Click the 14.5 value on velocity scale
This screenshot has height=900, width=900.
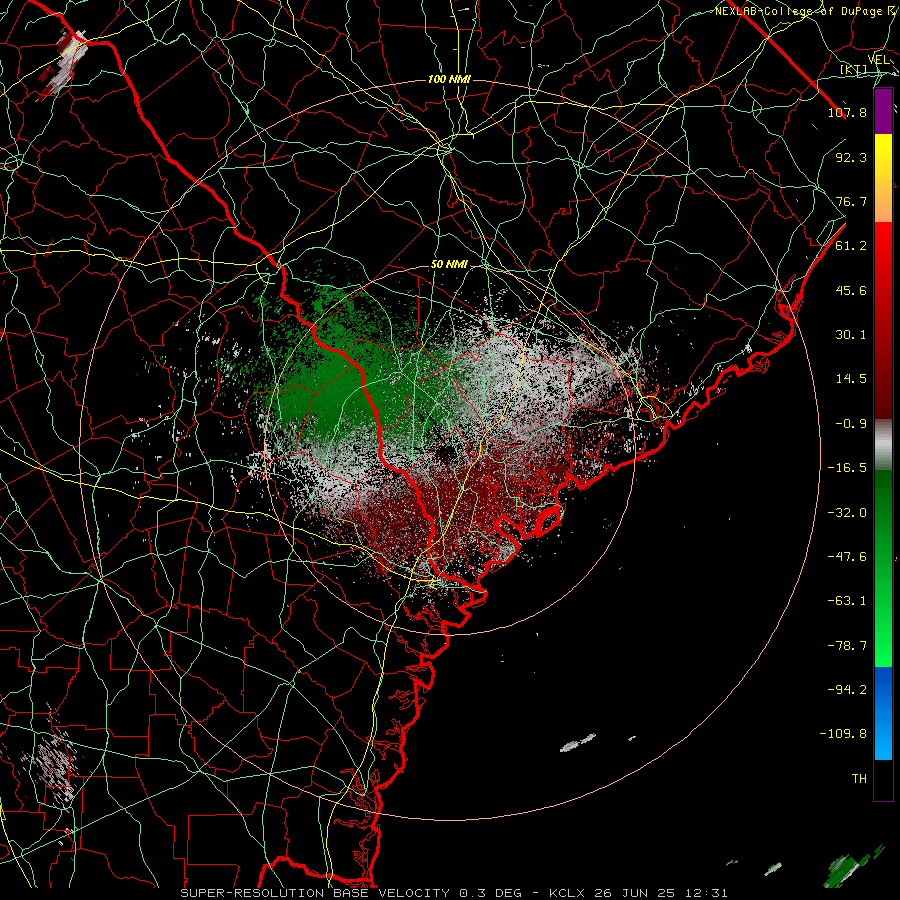pos(851,379)
